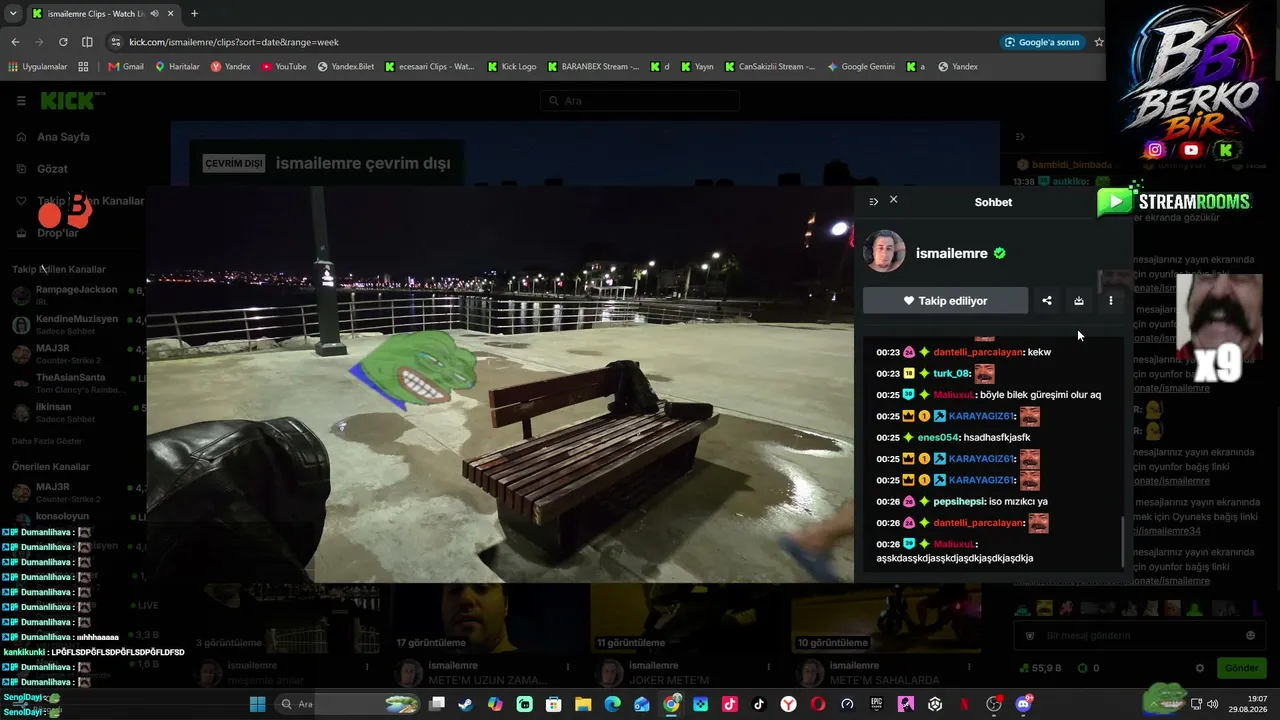
Task: Open the Windows Start menu
Action: click(257, 704)
